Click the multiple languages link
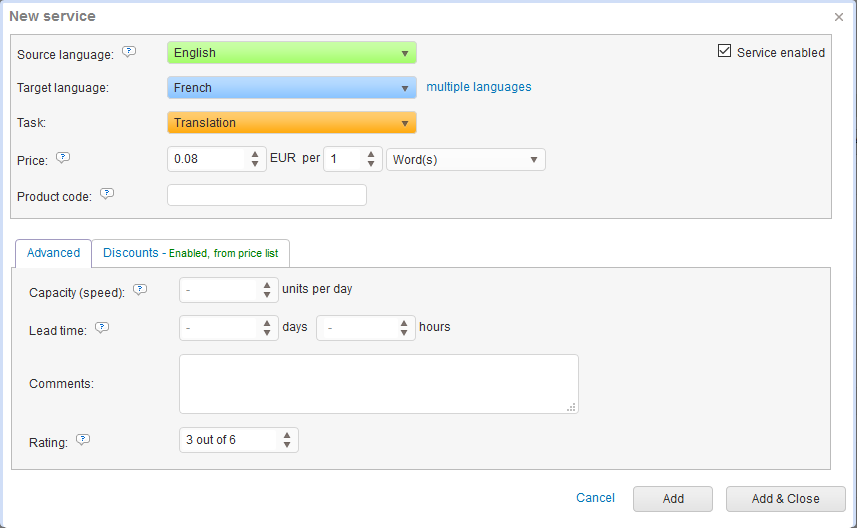 [479, 87]
